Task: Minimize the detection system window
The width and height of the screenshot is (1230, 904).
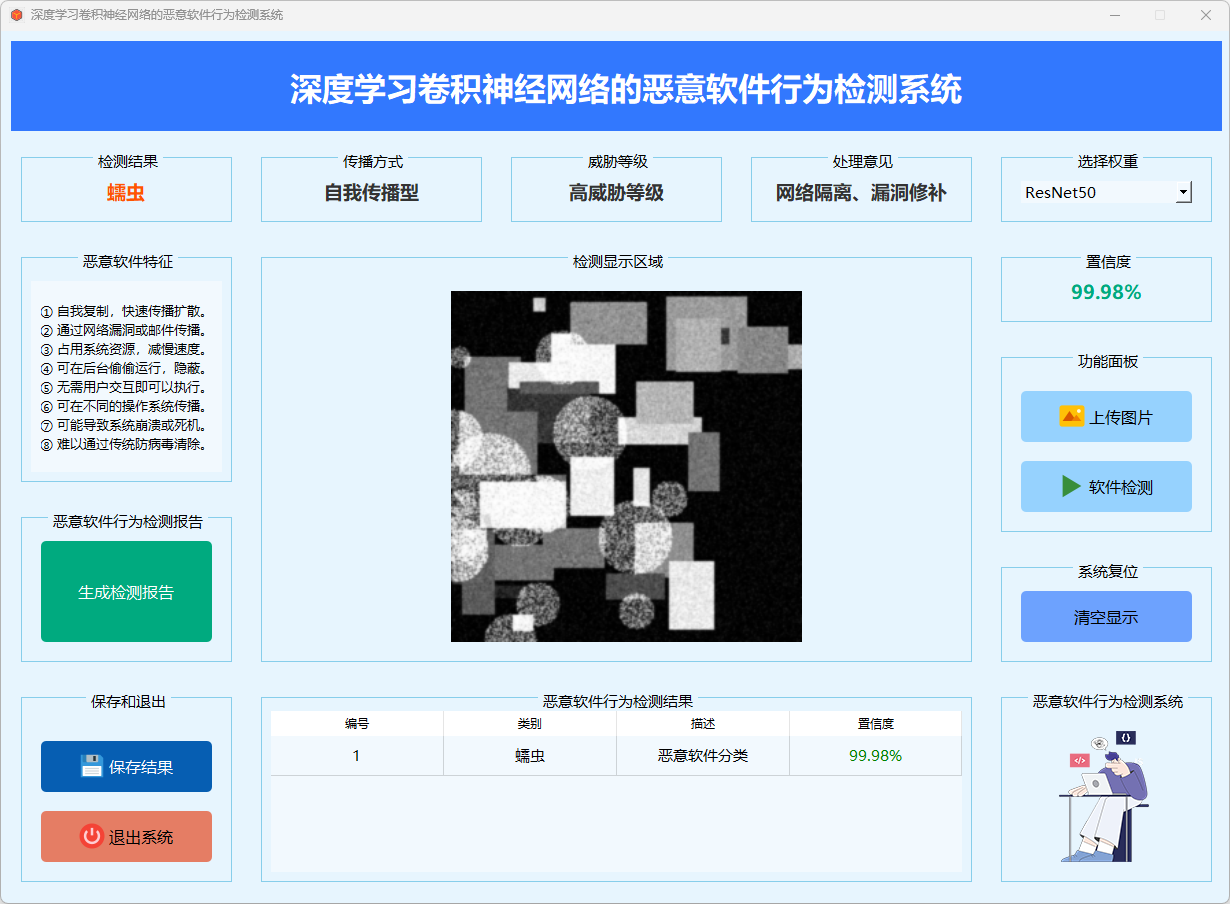Action: click(1114, 15)
